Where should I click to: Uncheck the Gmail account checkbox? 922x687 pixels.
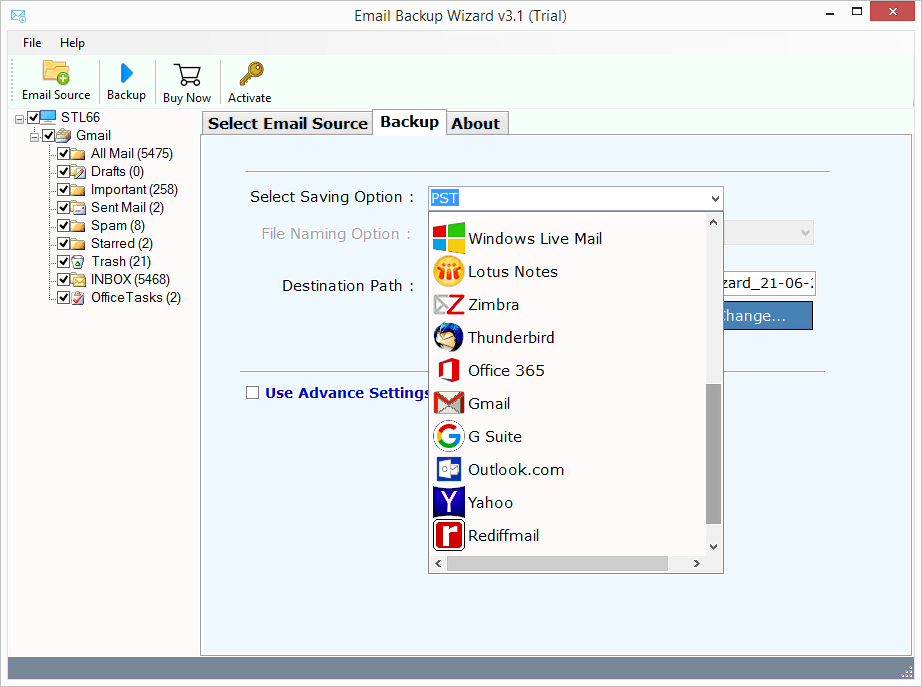tap(48, 136)
